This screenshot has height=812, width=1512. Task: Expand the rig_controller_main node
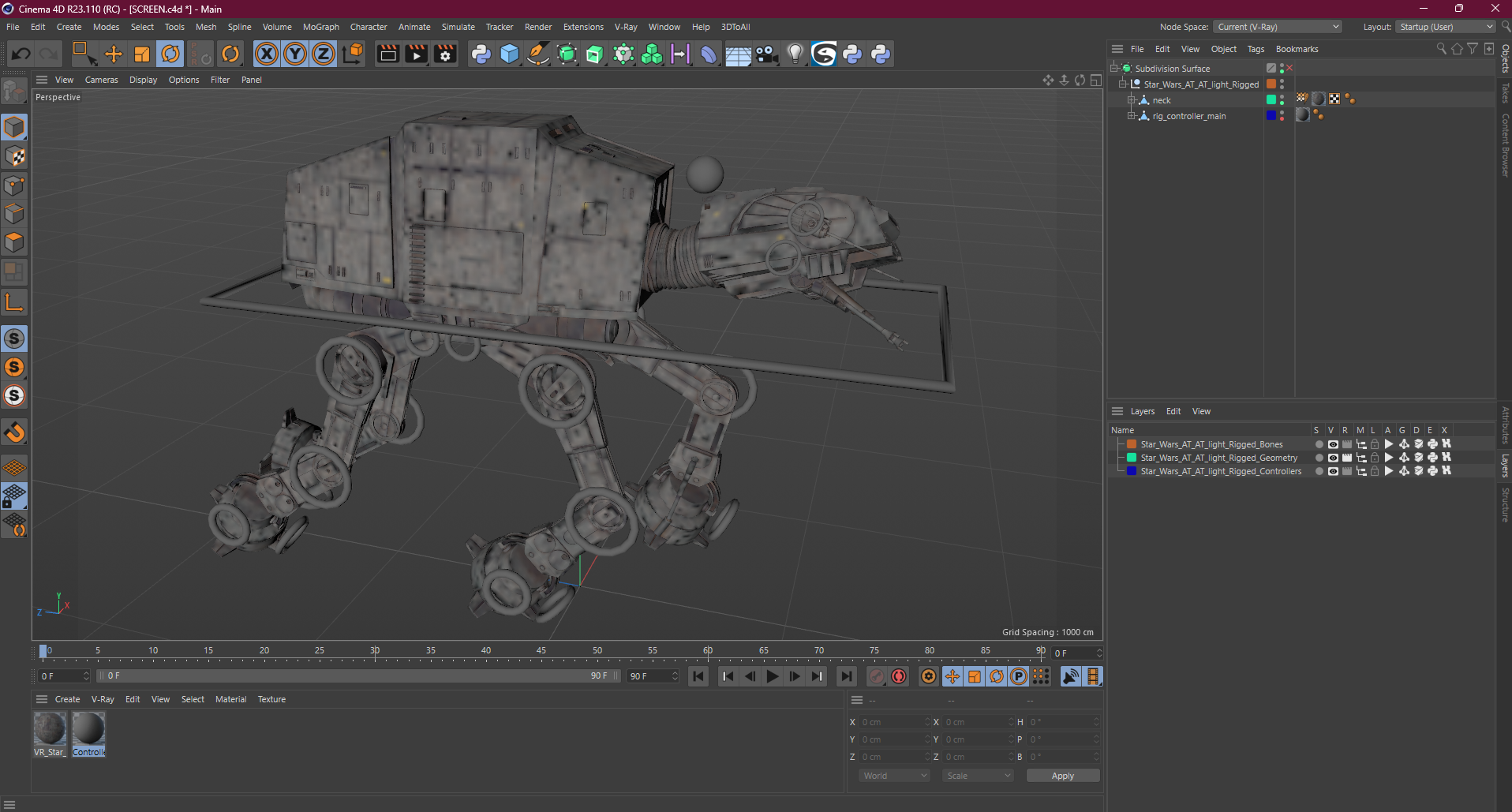(1131, 116)
